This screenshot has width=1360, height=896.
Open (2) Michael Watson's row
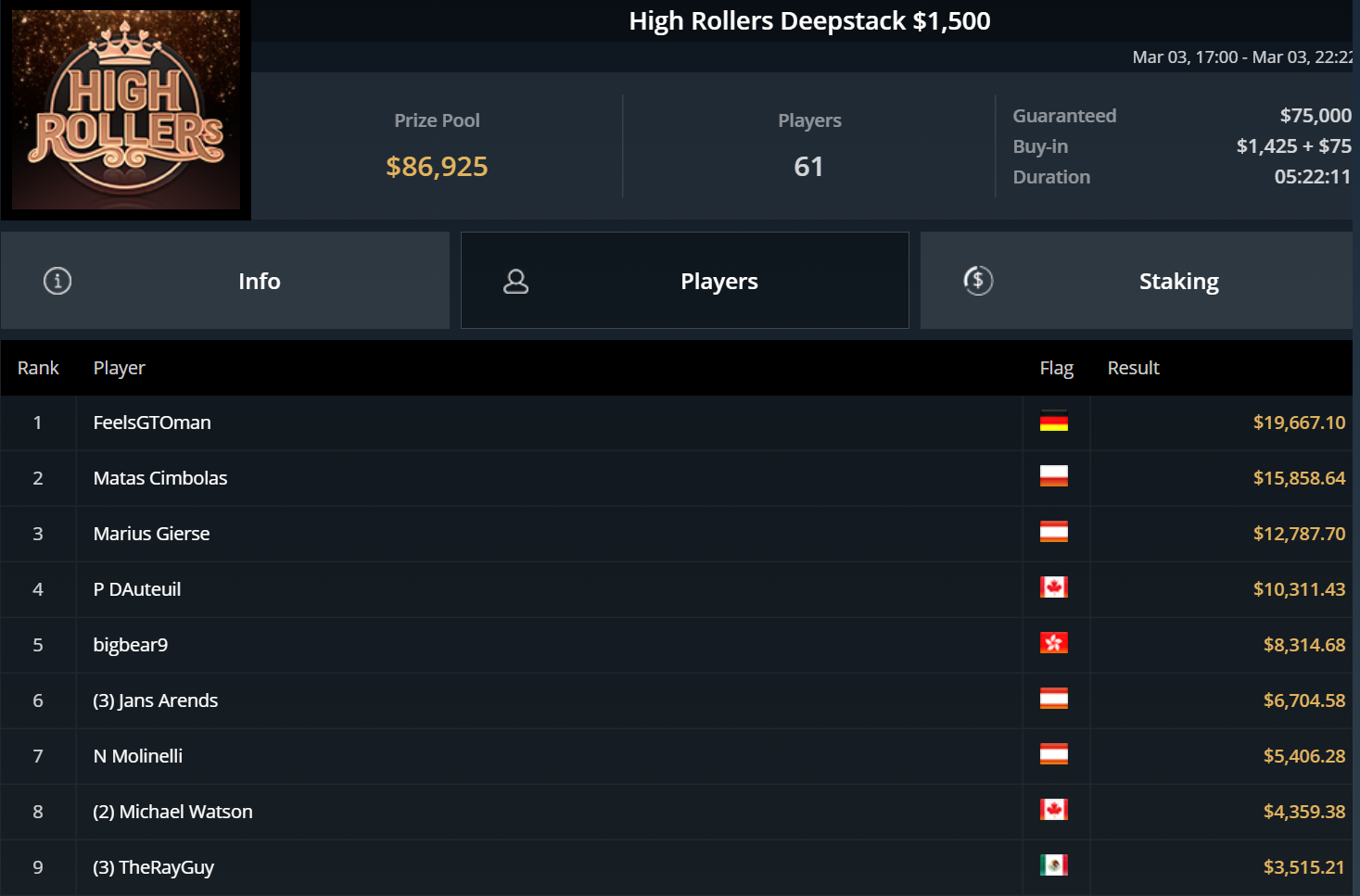(172, 812)
